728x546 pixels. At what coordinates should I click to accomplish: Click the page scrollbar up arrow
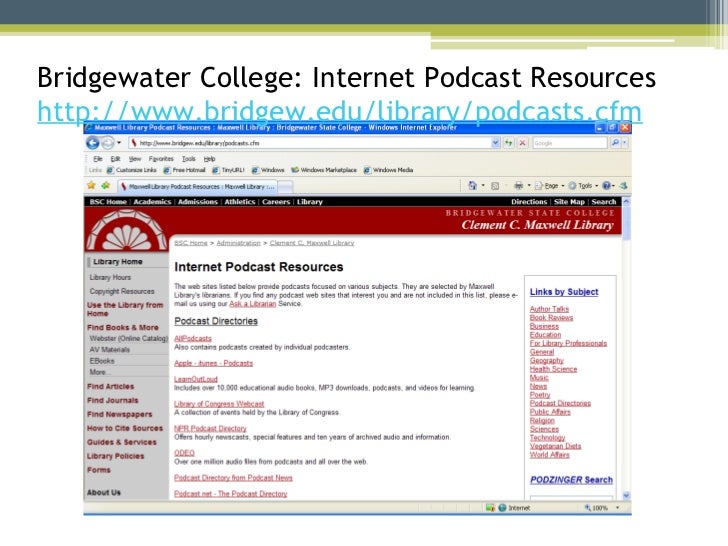[x=626, y=202]
